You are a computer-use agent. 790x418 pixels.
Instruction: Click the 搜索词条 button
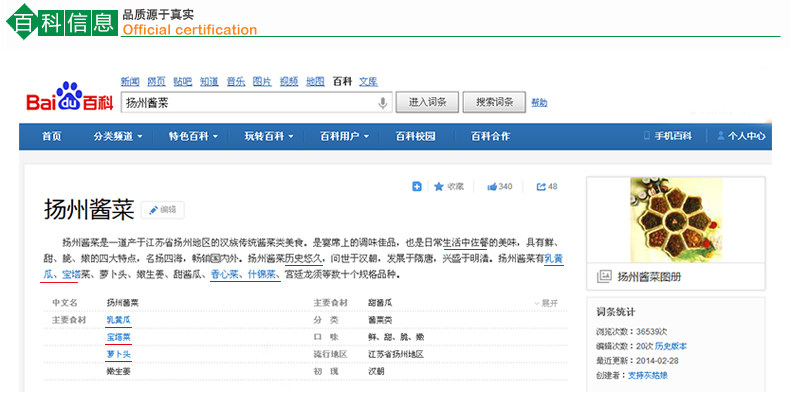(494, 102)
